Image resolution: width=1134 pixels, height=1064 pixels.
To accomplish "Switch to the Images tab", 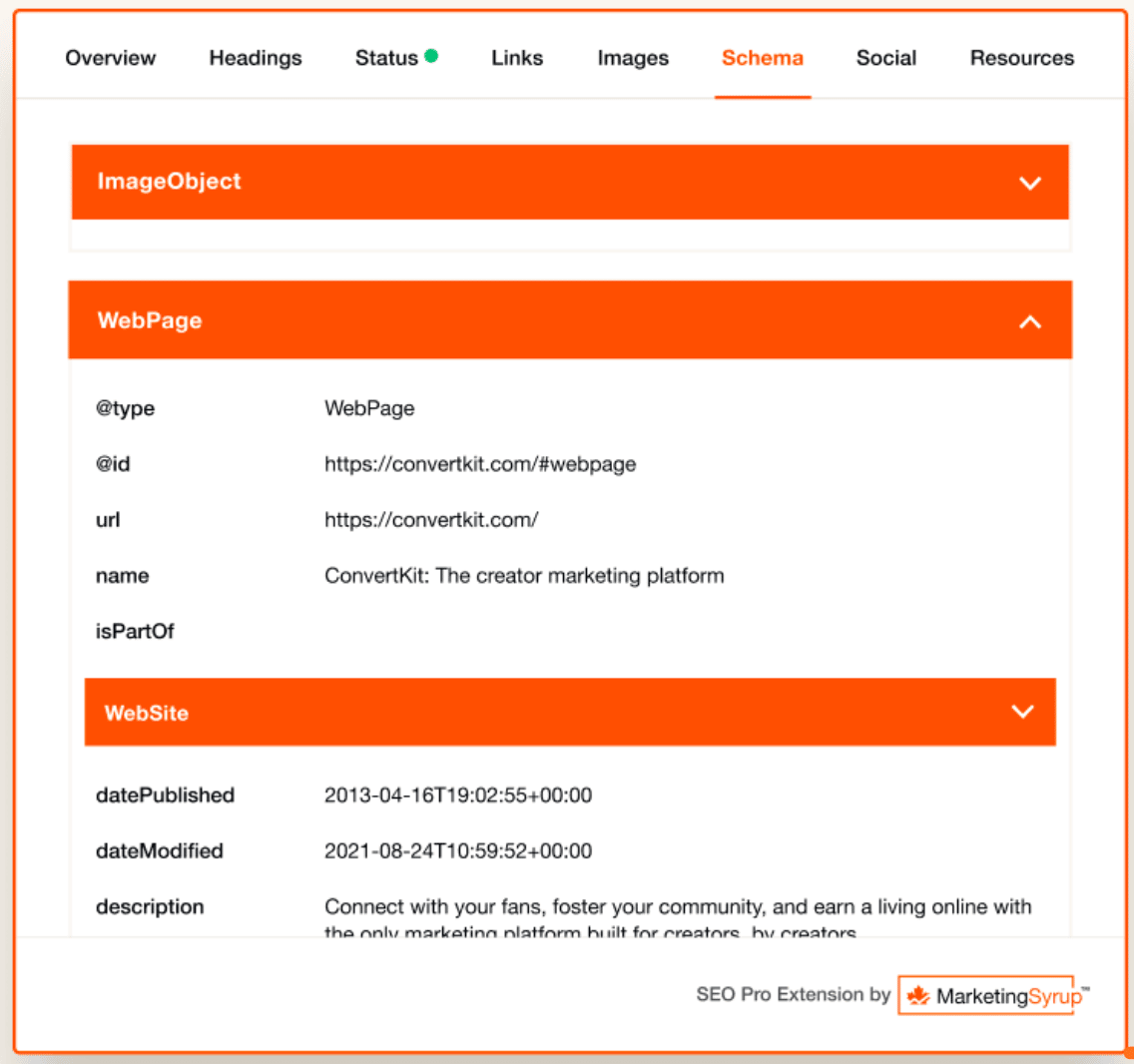I will (x=633, y=58).
